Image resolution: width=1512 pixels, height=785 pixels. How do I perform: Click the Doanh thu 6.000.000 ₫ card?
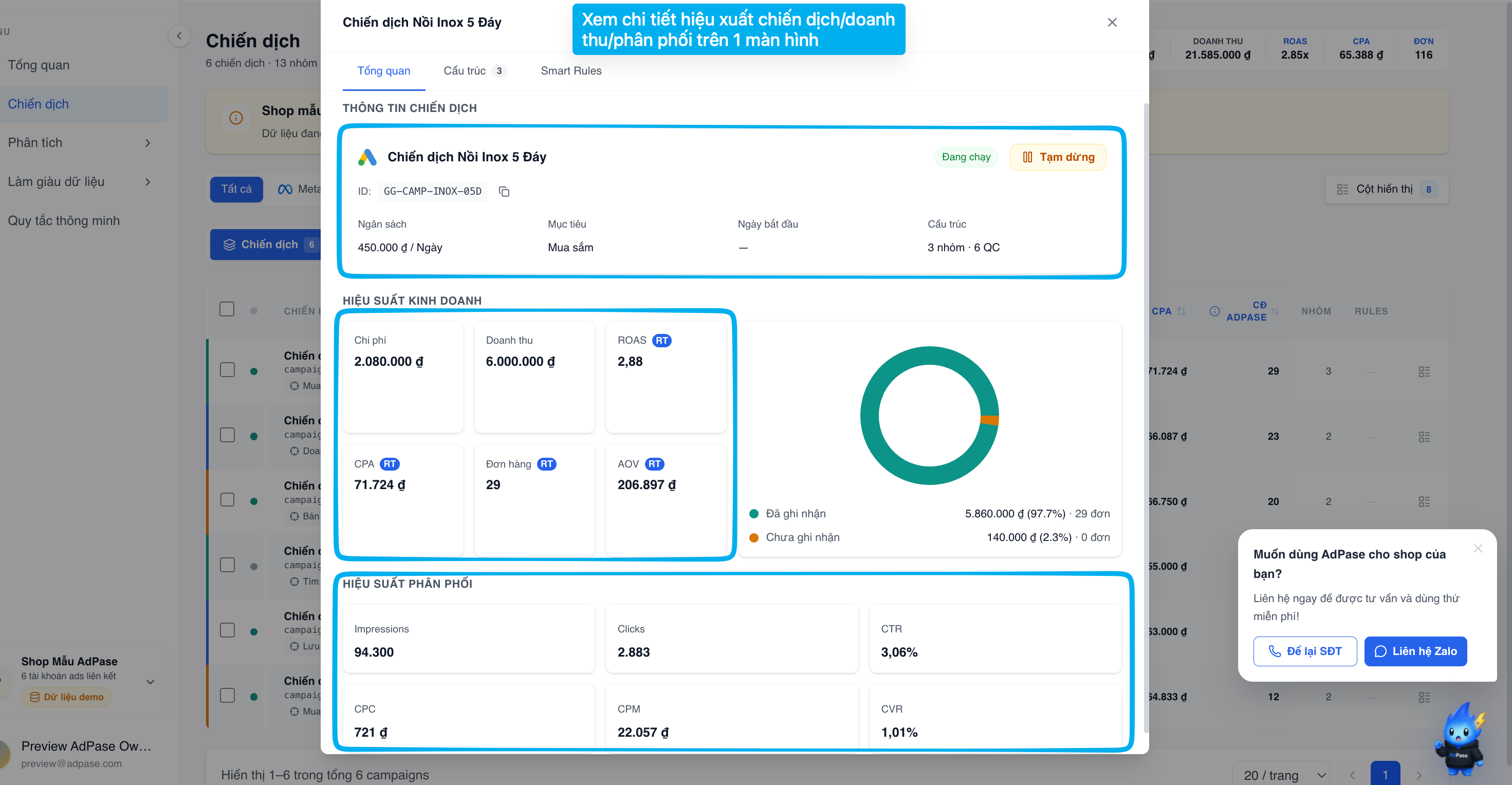click(534, 377)
